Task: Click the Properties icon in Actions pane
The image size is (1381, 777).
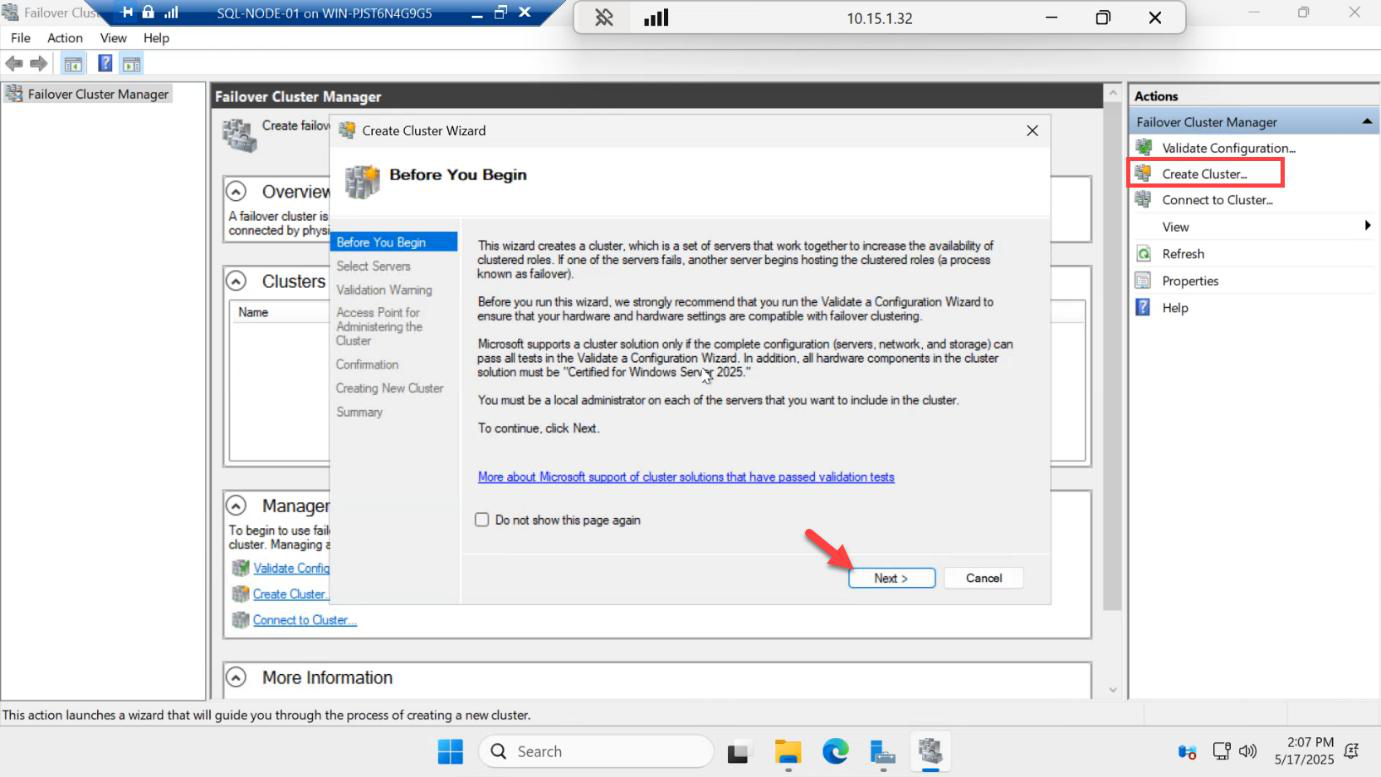Action: pyautogui.click(x=1144, y=281)
